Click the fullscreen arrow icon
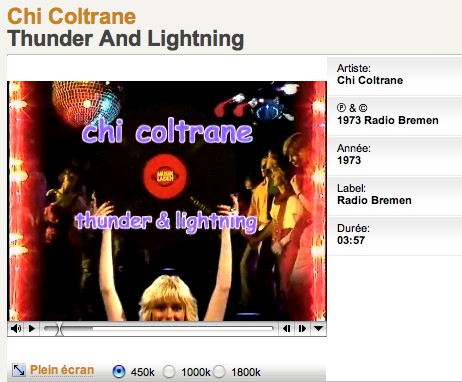 19,370
